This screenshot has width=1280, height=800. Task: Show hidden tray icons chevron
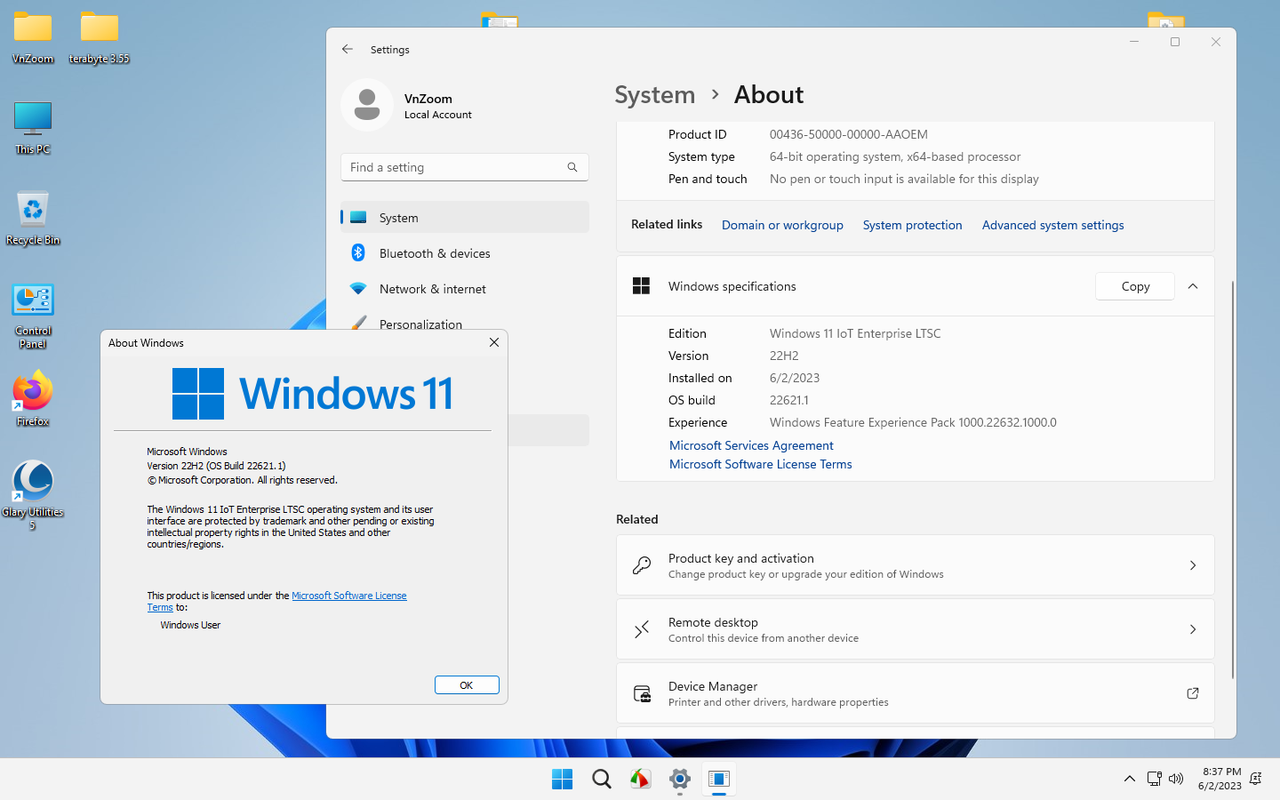1129,779
